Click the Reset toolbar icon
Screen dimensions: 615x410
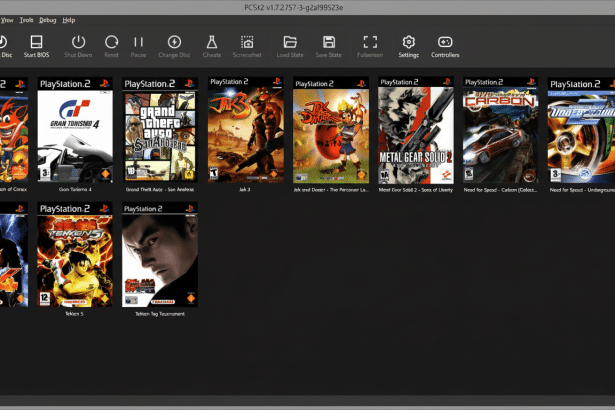[x=111, y=42]
